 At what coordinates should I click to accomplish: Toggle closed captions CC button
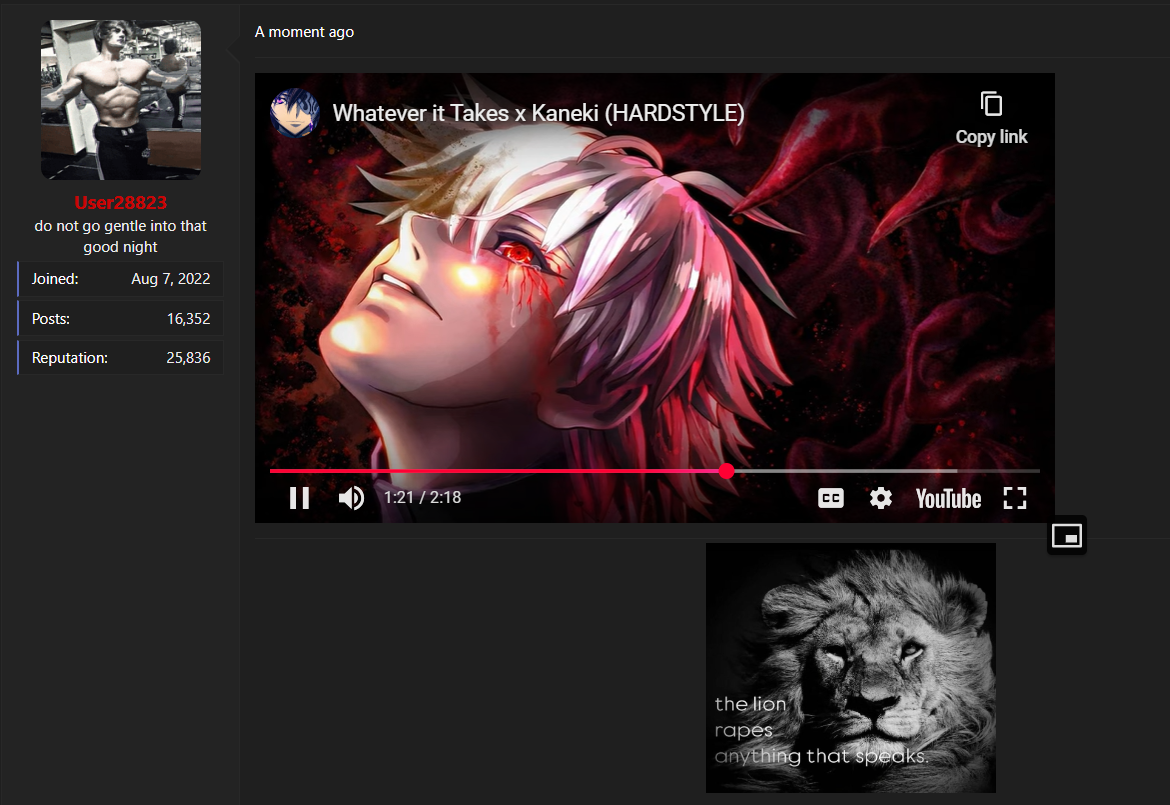pos(830,498)
